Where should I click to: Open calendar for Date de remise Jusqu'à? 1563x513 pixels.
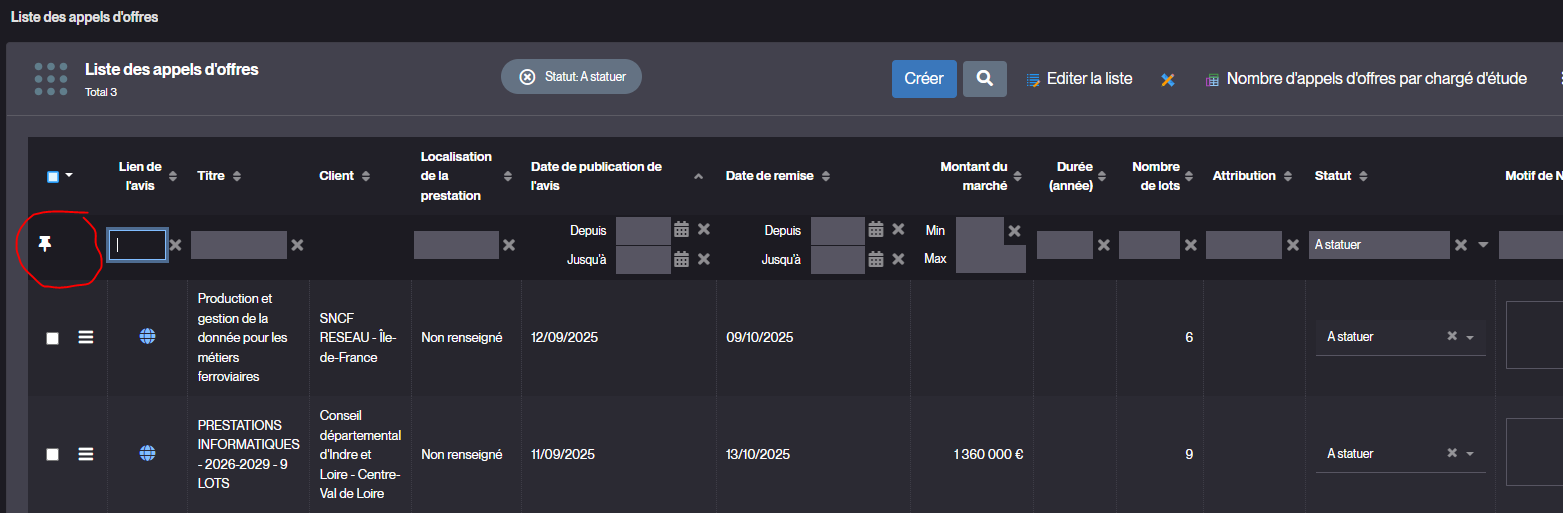[876, 259]
